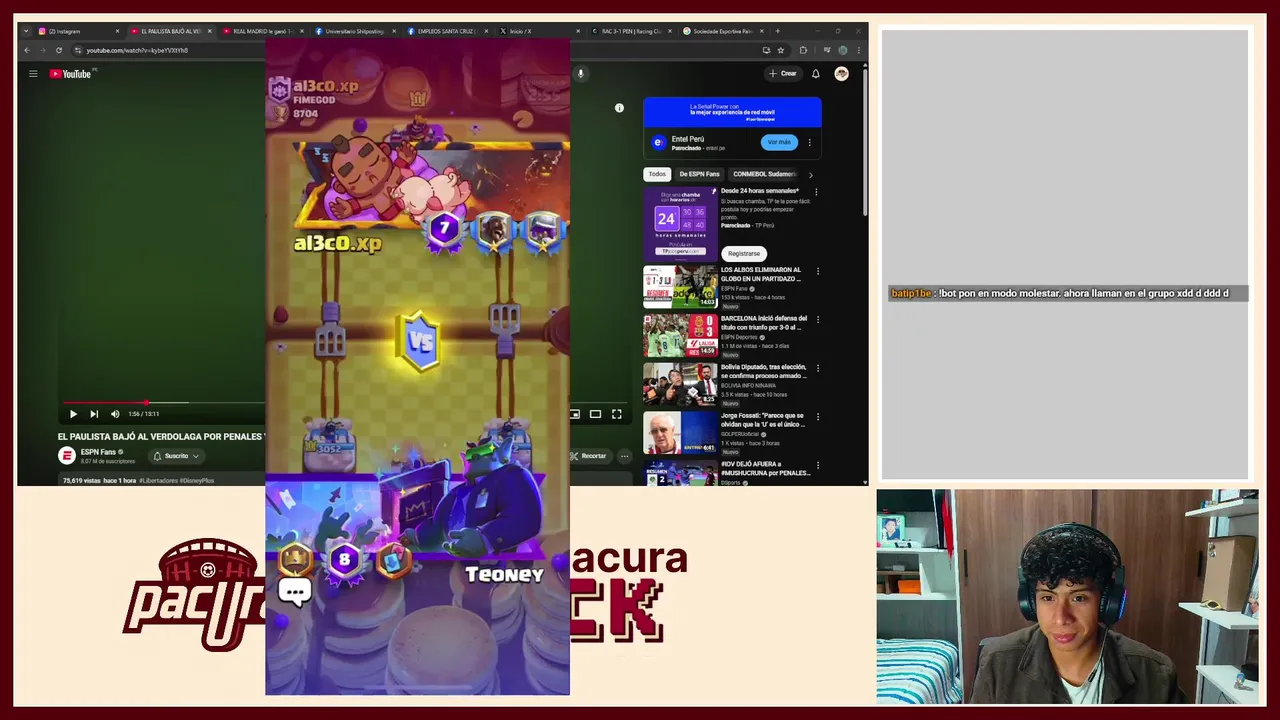Toggle fullscreen on the video player
This screenshot has height=720, width=1280.
(617, 414)
